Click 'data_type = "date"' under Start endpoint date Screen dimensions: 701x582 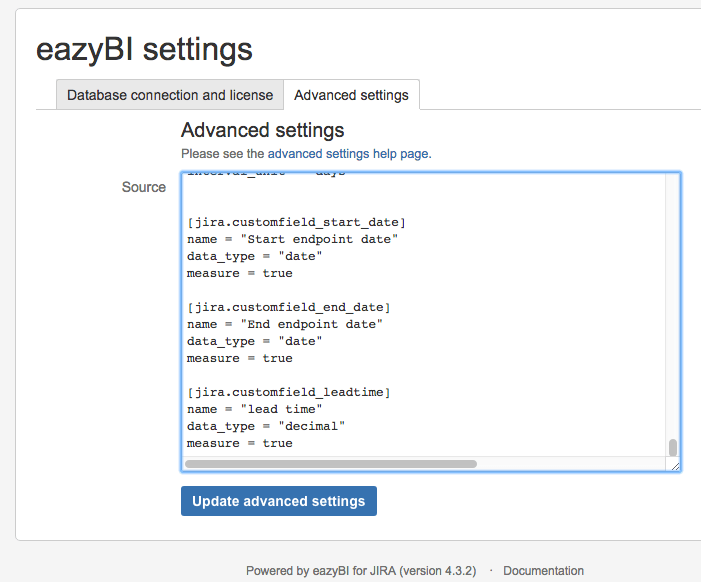coord(255,256)
